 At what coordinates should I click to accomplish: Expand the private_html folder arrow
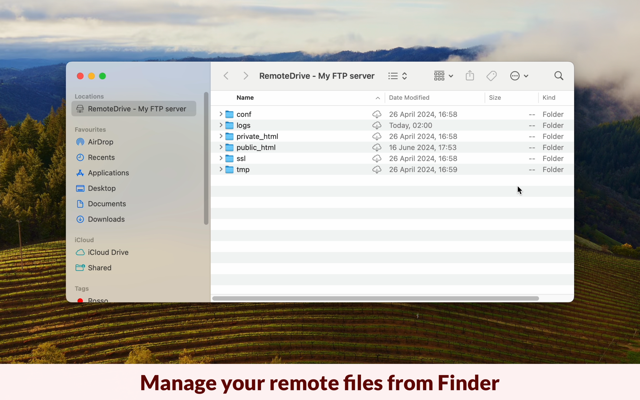(x=221, y=136)
